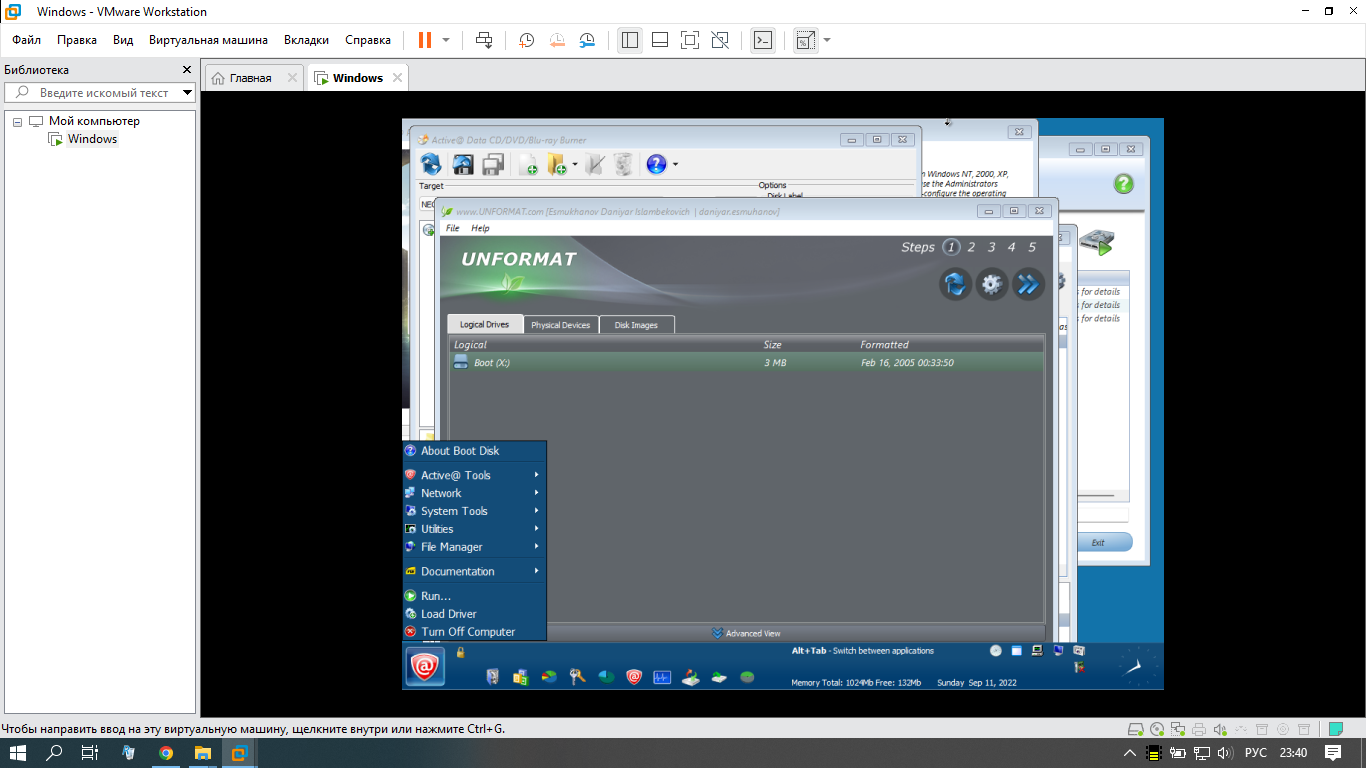
Task: Collapse the Мой компьютер tree node
Action: click(x=18, y=122)
